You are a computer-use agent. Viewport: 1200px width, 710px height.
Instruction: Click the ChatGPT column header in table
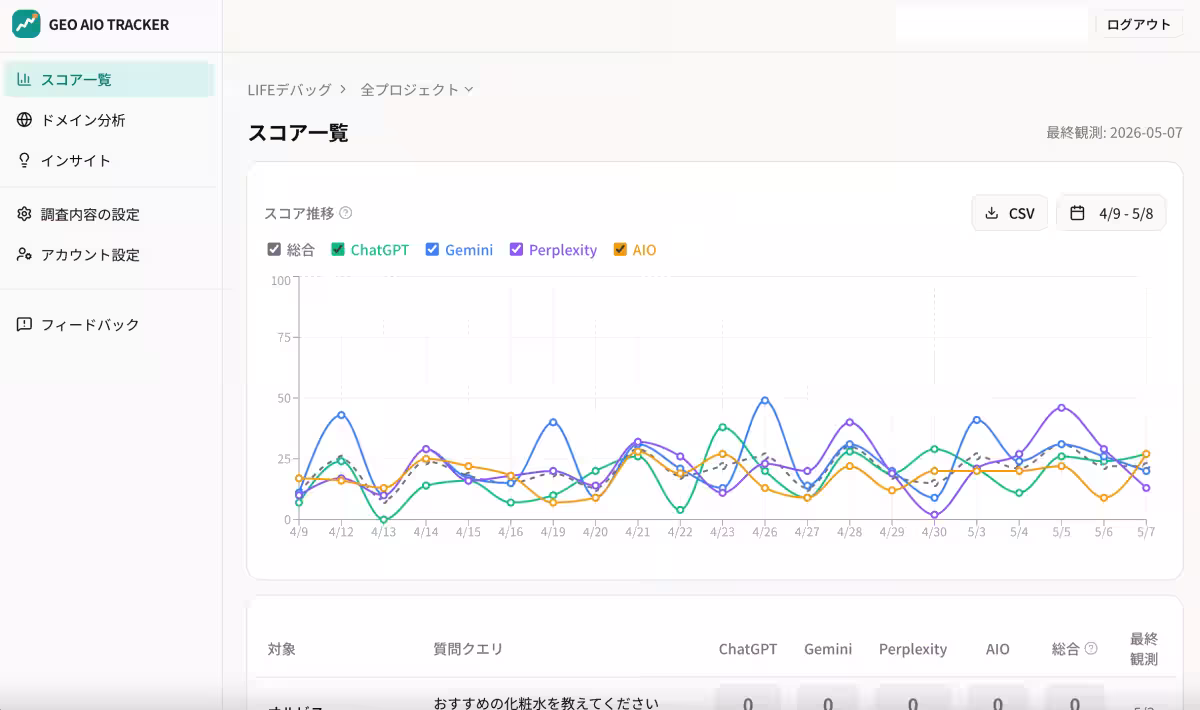748,649
